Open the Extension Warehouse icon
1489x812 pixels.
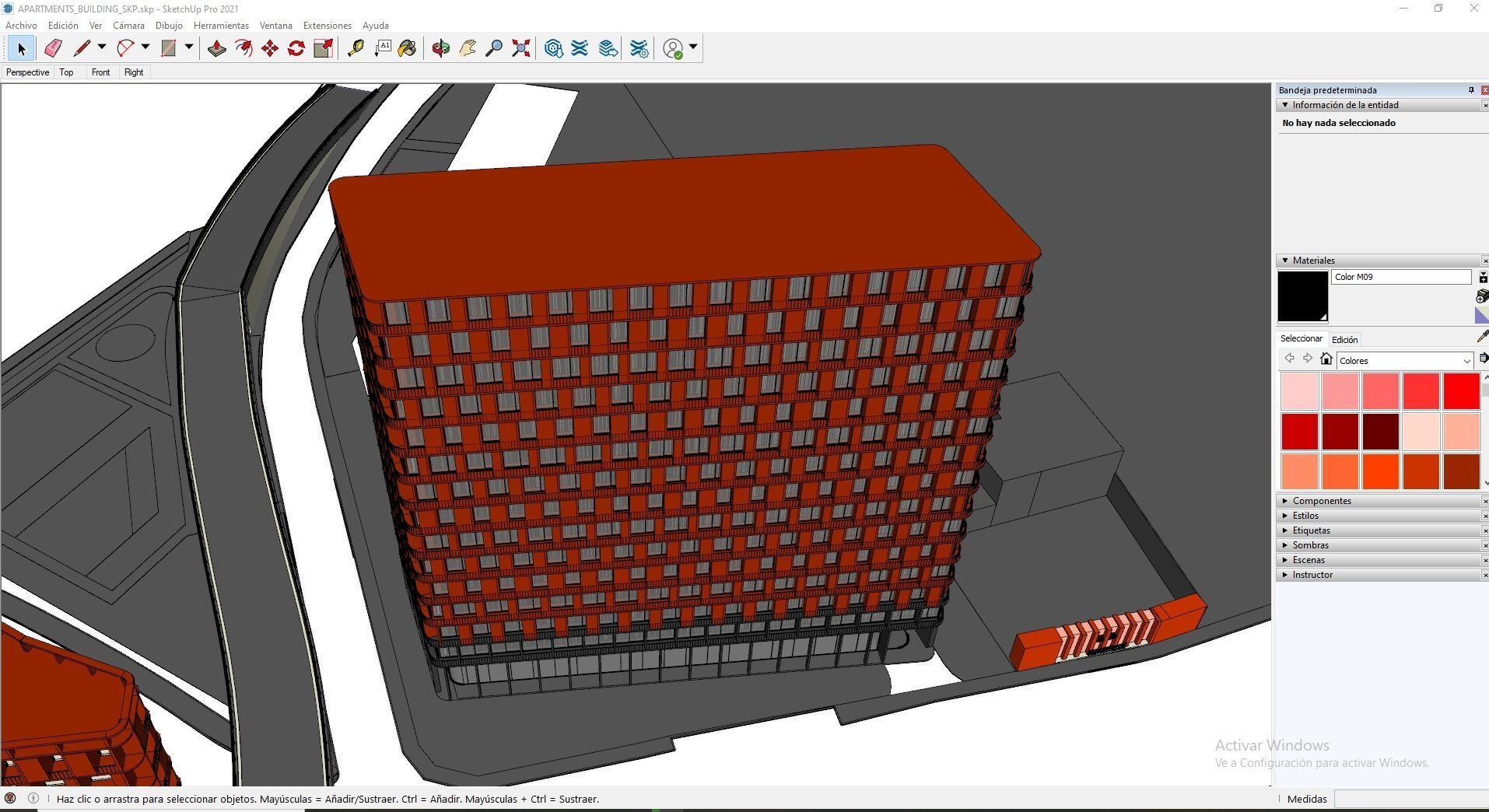click(580, 48)
